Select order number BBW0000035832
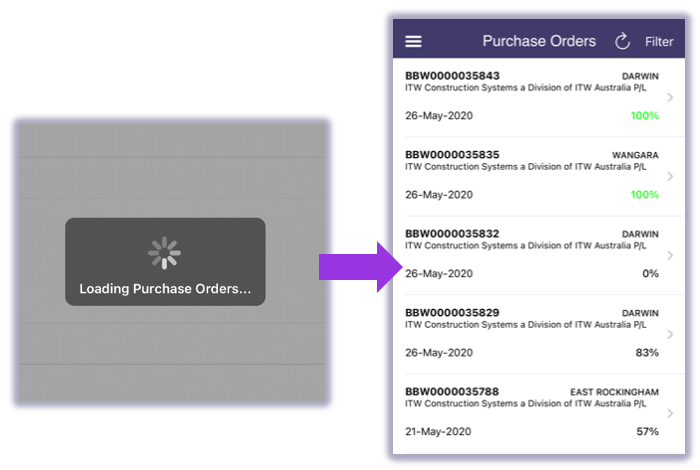 (452, 234)
